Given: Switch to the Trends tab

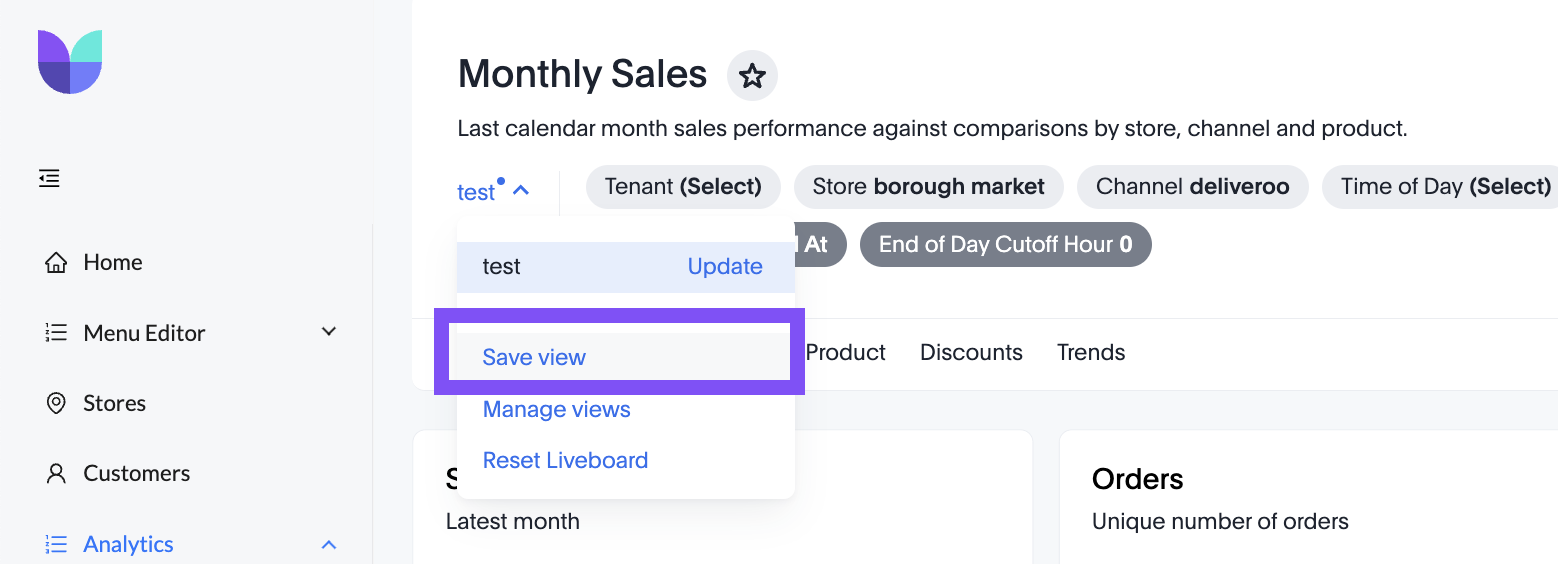Looking at the screenshot, I should point(1091,353).
